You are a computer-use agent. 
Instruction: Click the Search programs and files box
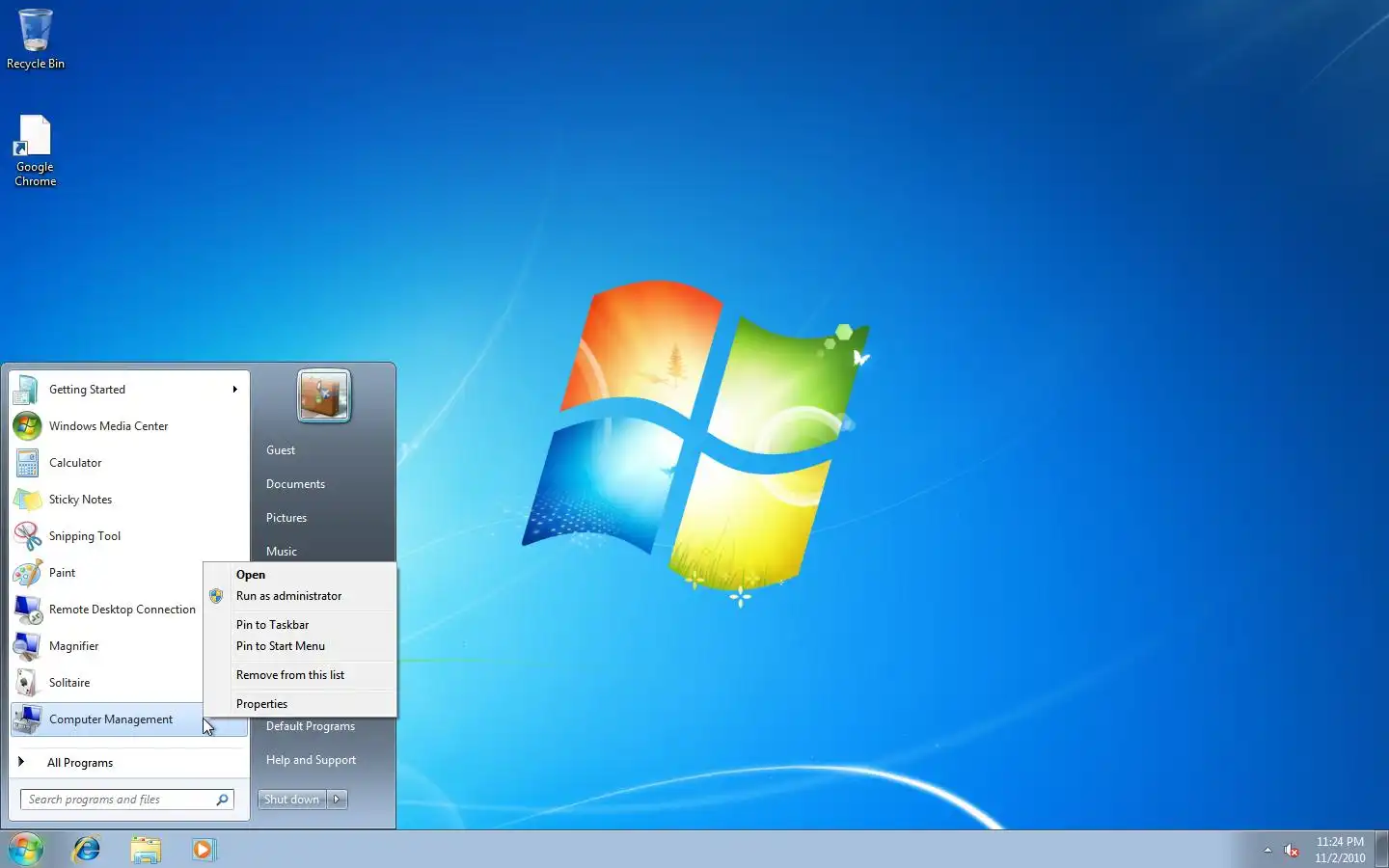(127, 800)
